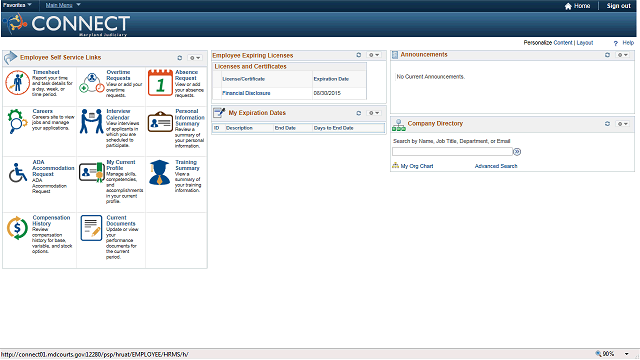Image resolution: width=640 pixels, height=360 pixels.
Task: Open the Careers link
Action: point(42,111)
